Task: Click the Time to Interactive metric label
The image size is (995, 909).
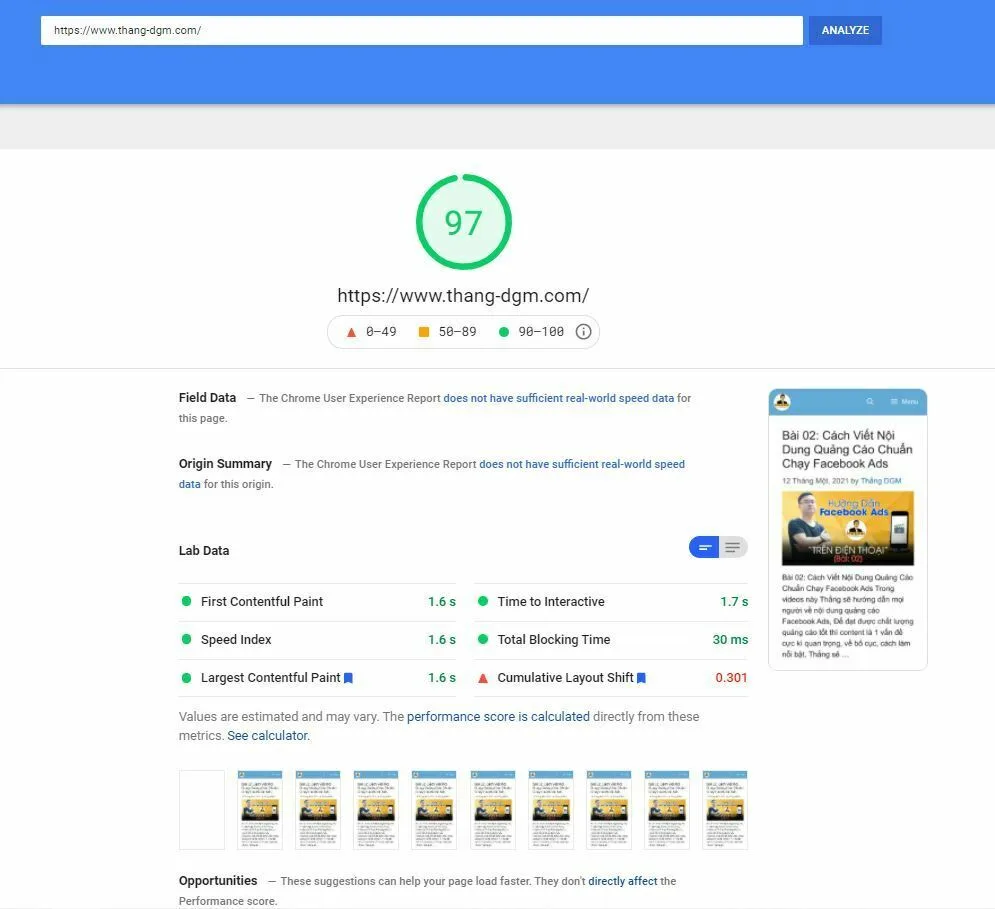Action: click(x=551, y=602)
